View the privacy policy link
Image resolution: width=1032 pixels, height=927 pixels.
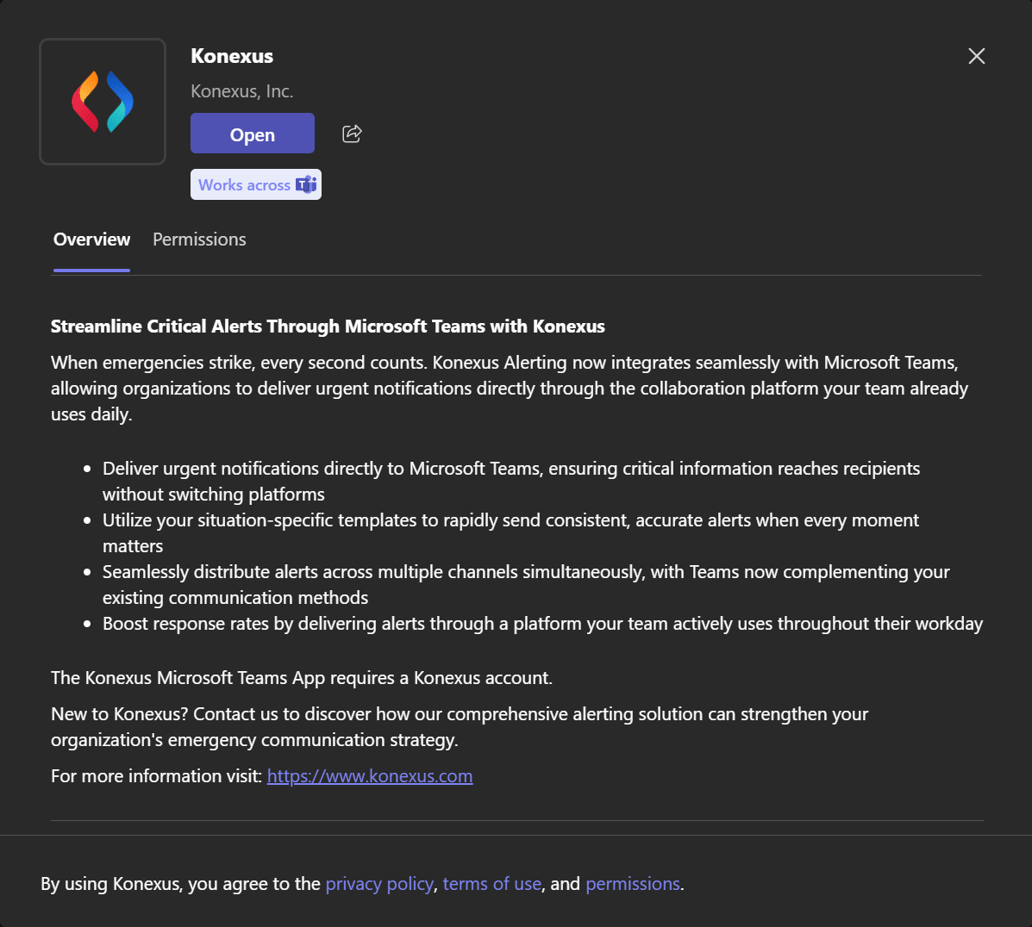click(380, 883)
